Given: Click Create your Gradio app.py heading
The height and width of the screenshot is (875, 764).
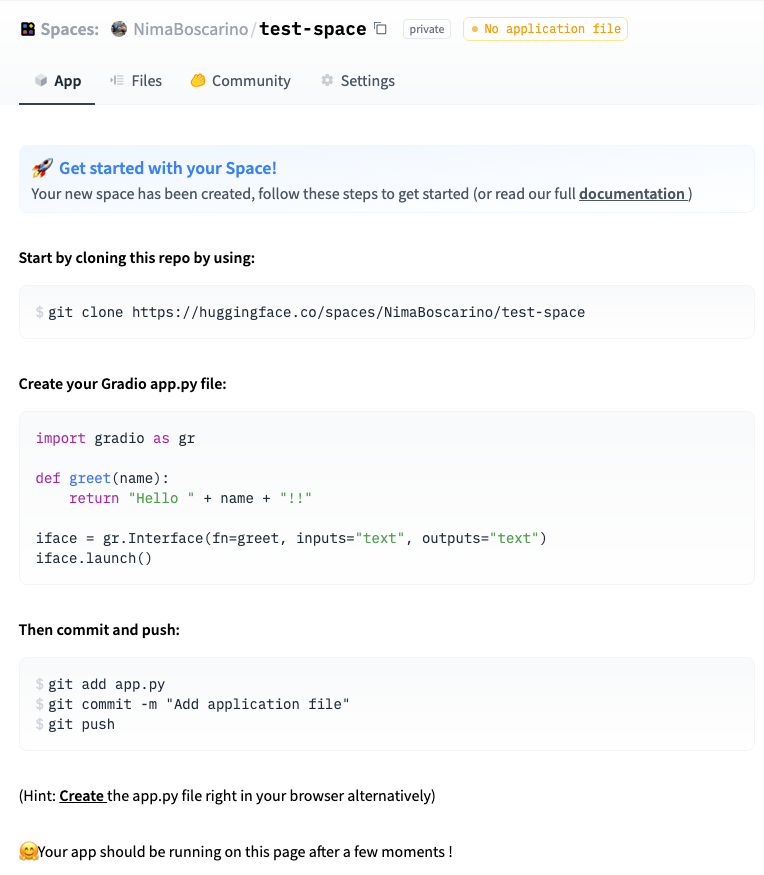Looking at the screenshot, I should click(123, 384).
